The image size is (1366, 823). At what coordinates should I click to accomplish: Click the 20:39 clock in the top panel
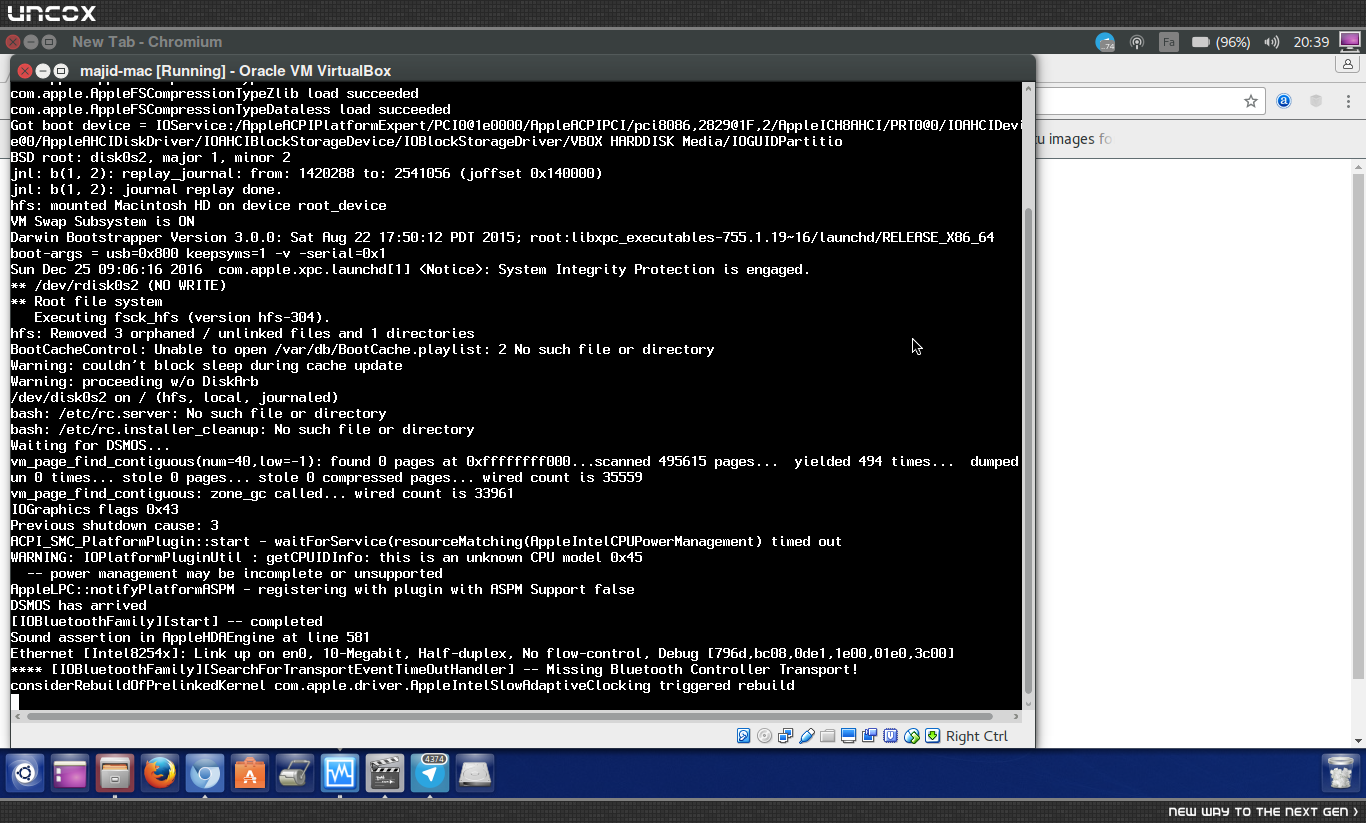click(1311, 42)
